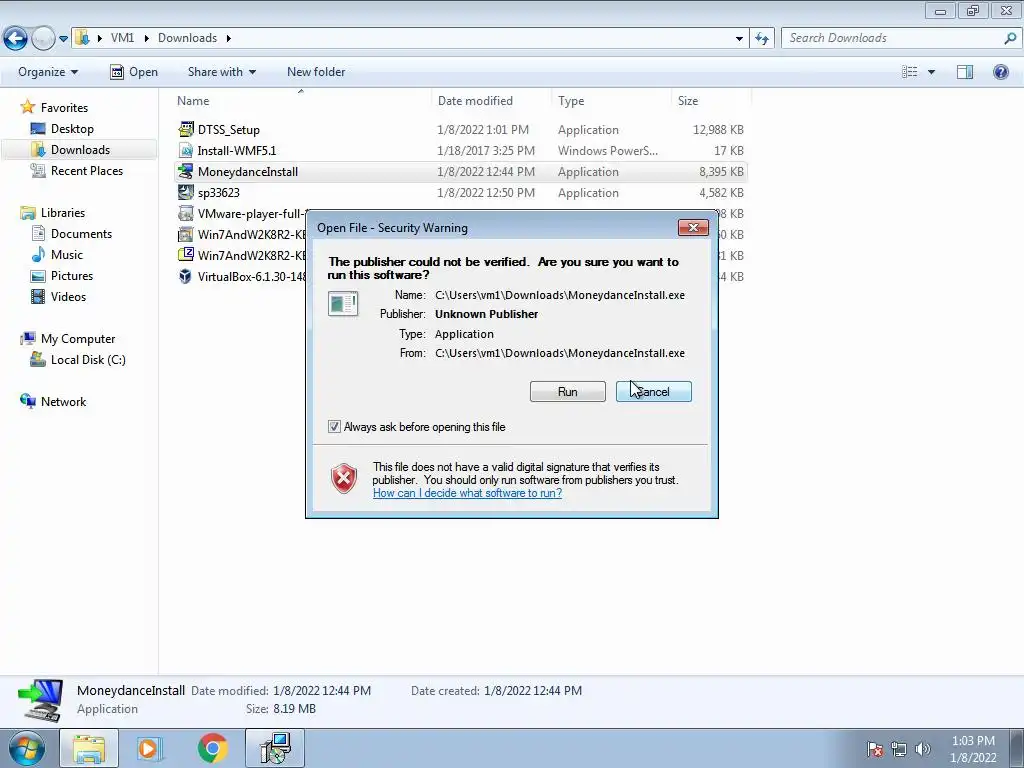Sort by the Name column header

pos(193,101)
